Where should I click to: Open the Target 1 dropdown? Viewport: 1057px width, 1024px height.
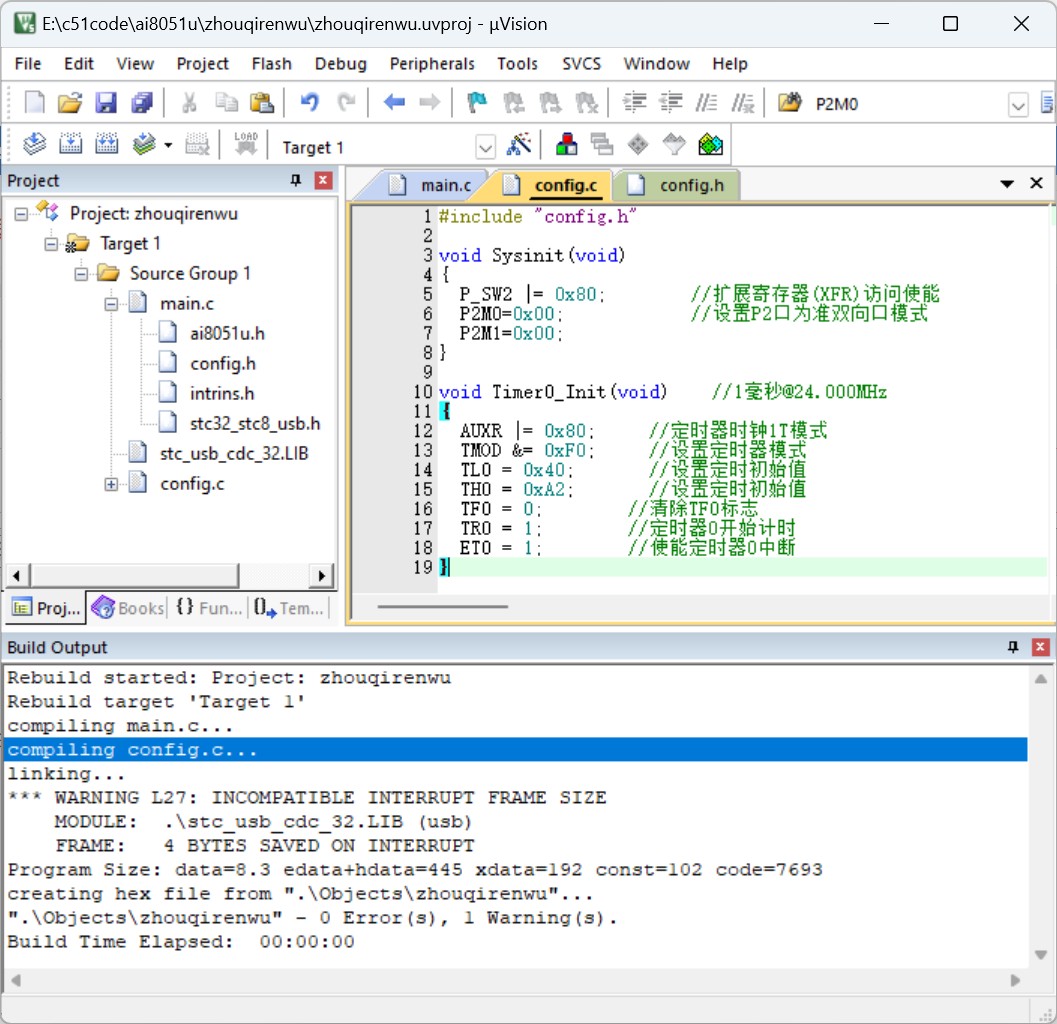[x=485, y=146]
